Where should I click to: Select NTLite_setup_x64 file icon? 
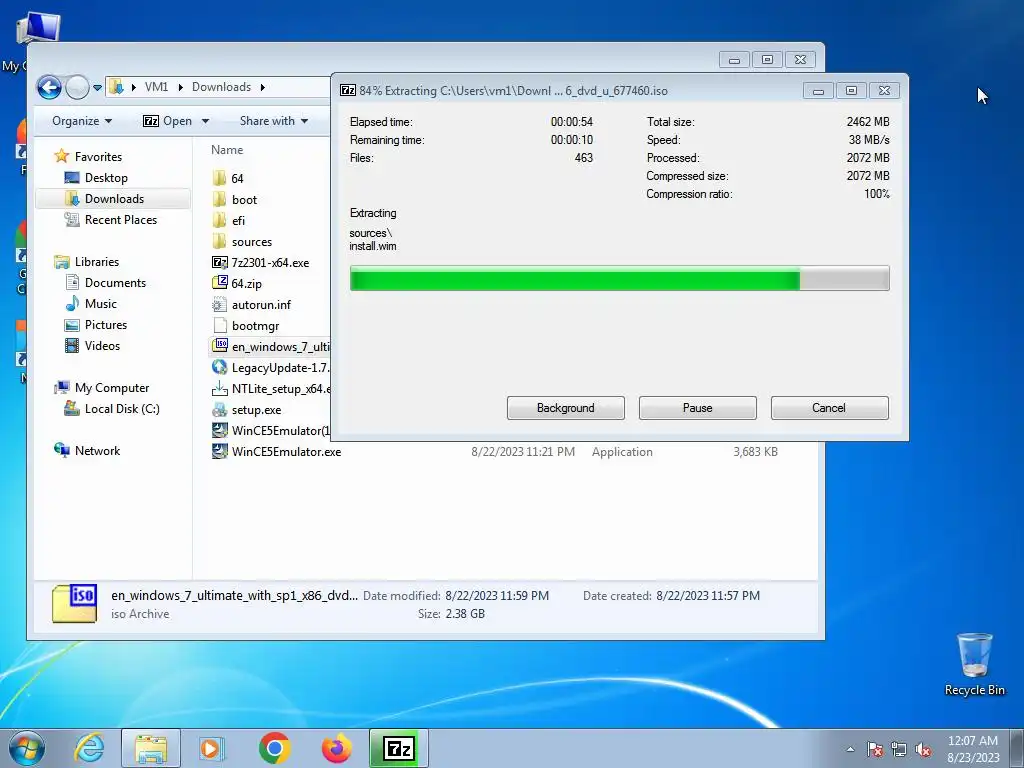click(219, 389)
